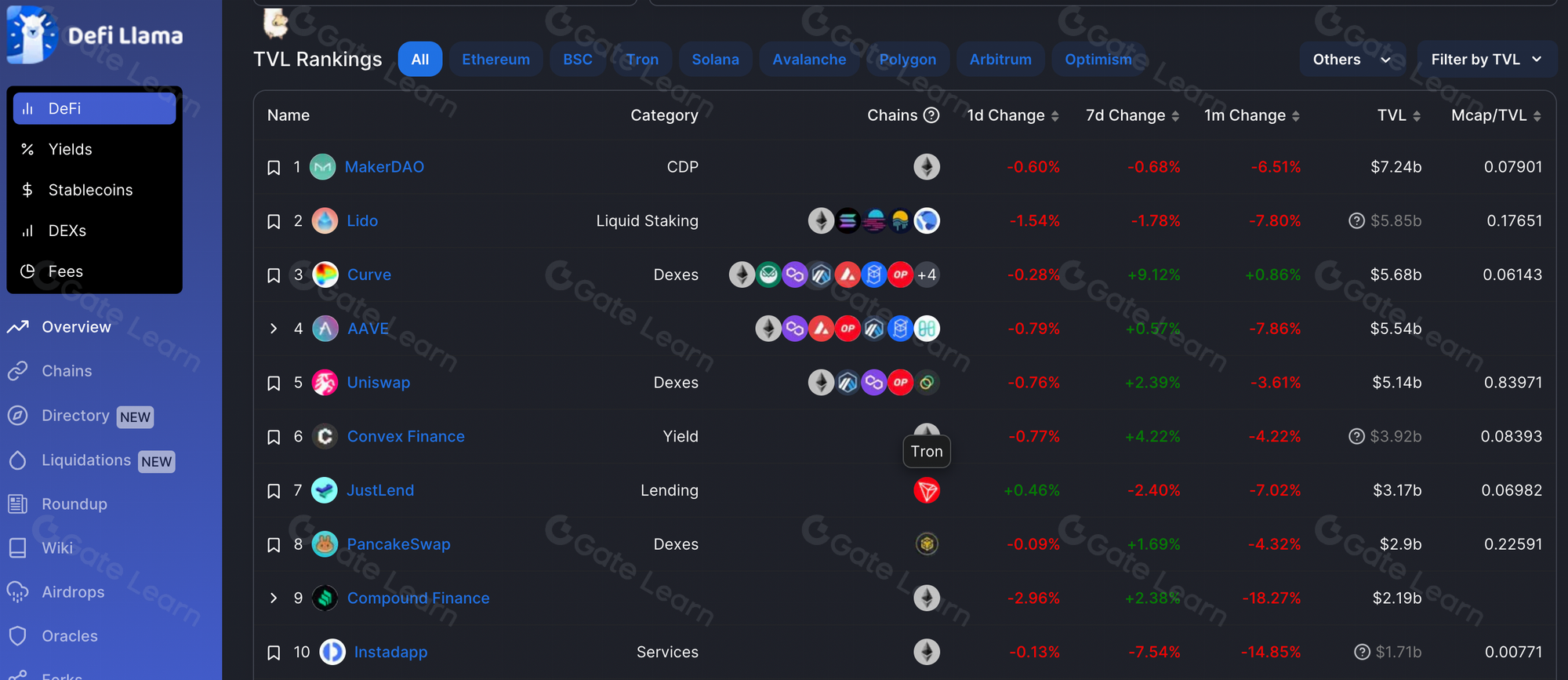Expand the AAVE row
The height and width of the screenshot is (680, 1568).
tap(274, 329)
